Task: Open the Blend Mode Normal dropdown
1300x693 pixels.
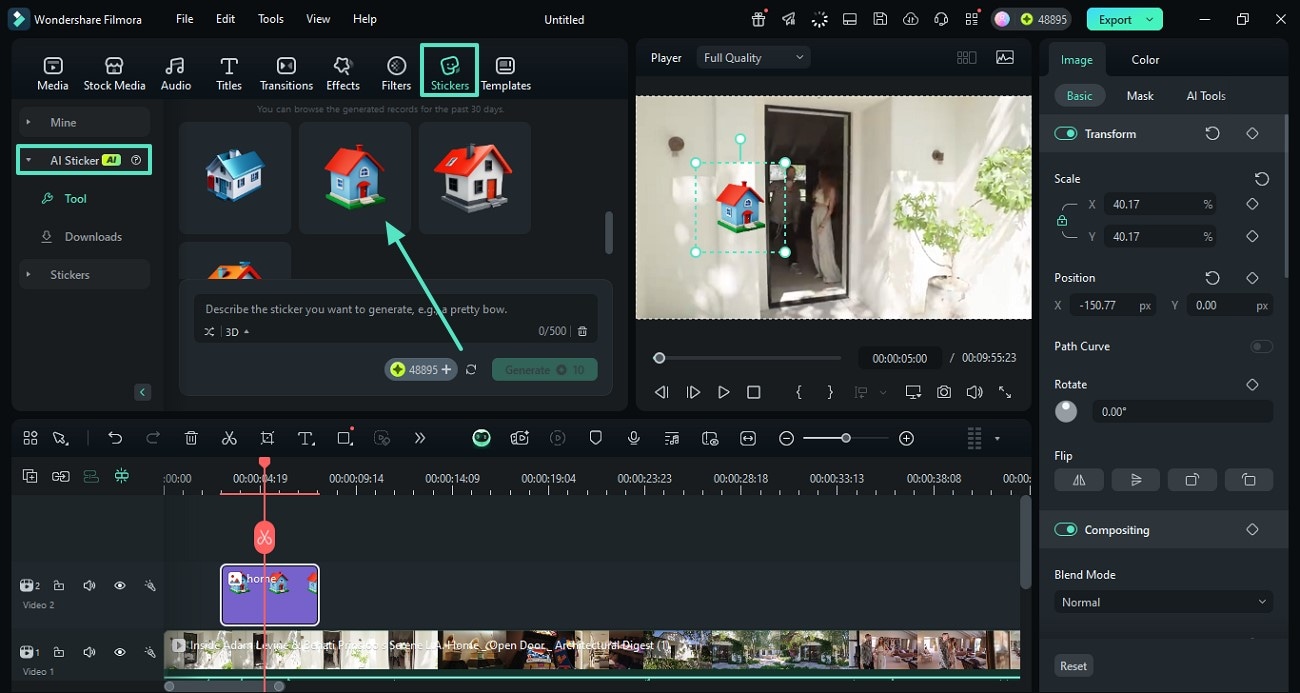Action: [x=1164, y=602]
